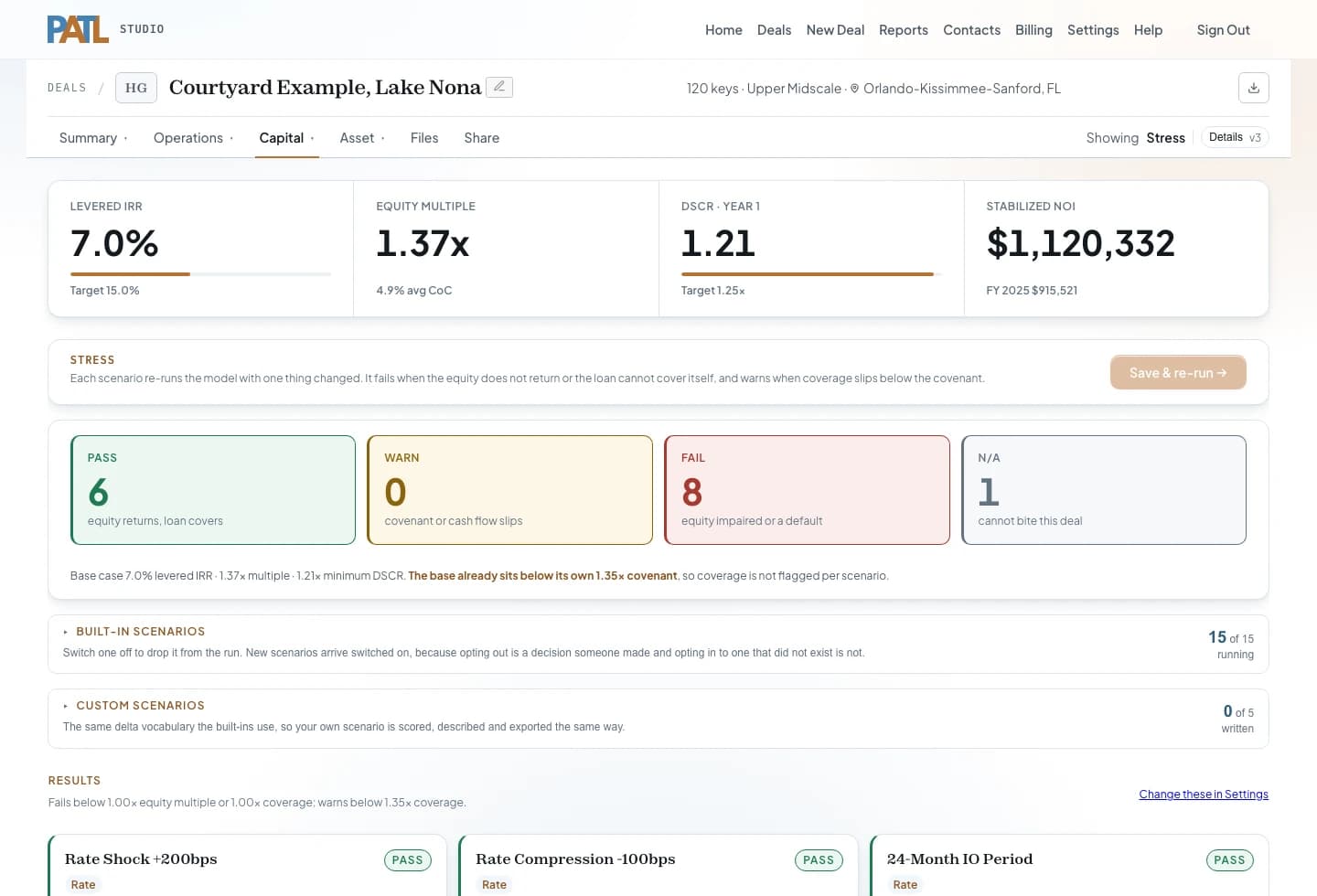The image size is (1317, 896).
Task: Open the Operations tab dropdown
Action: [x=193, y=138]
